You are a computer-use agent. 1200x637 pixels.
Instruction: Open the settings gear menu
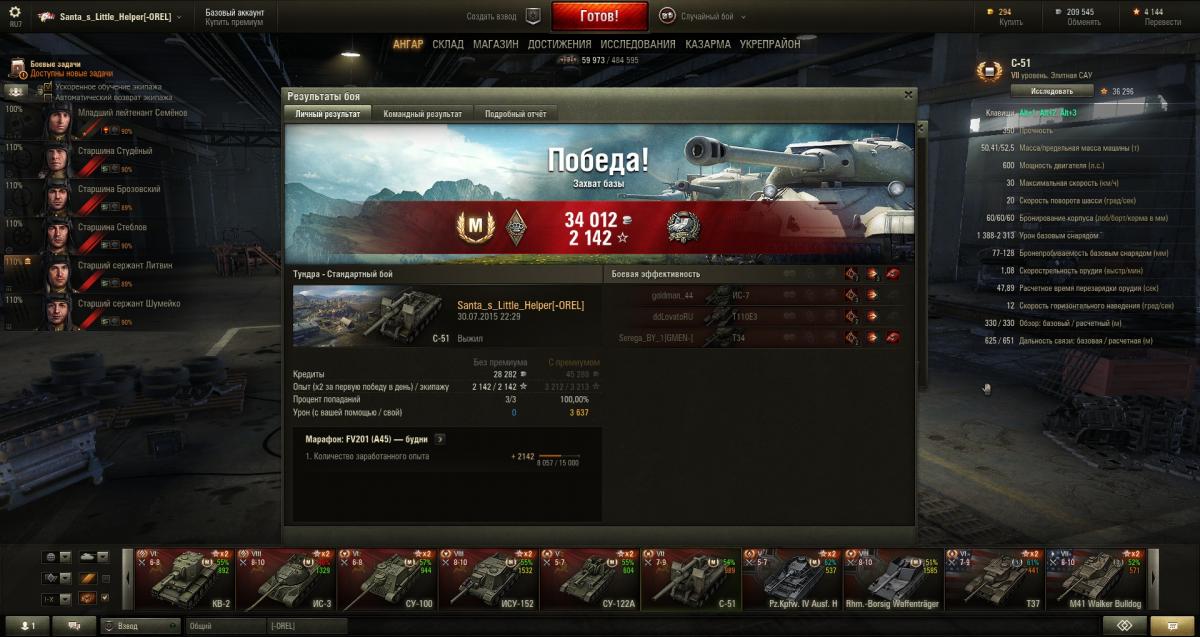(14, 13)
